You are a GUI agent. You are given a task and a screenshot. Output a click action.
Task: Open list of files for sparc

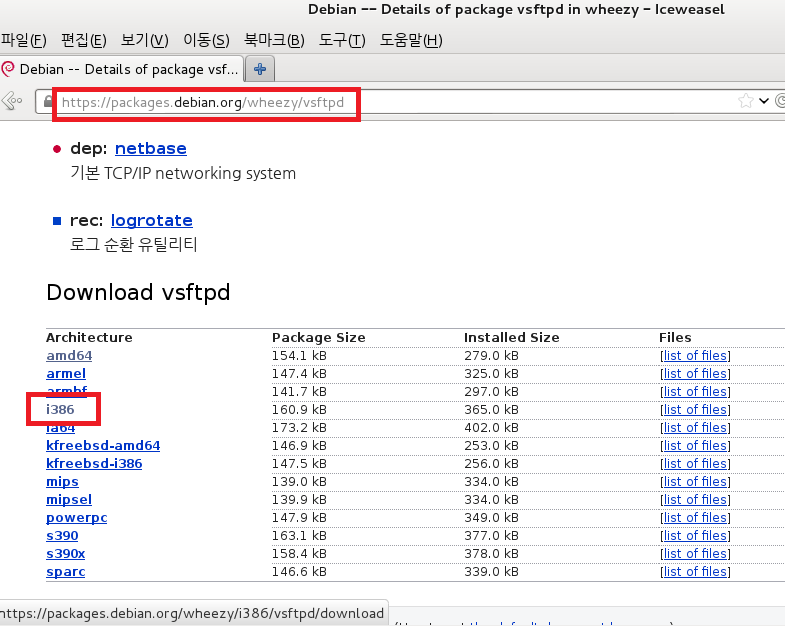click(695, 572)
